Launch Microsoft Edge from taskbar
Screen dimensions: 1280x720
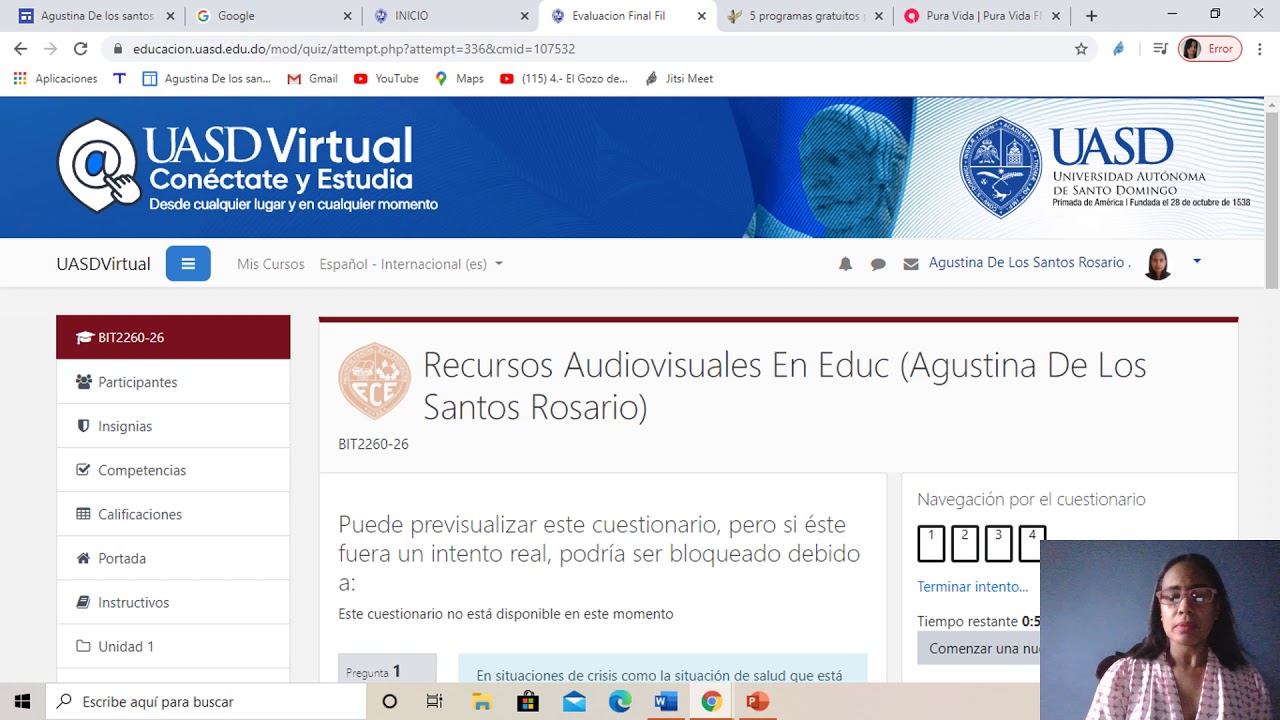[x=620, y=702]
